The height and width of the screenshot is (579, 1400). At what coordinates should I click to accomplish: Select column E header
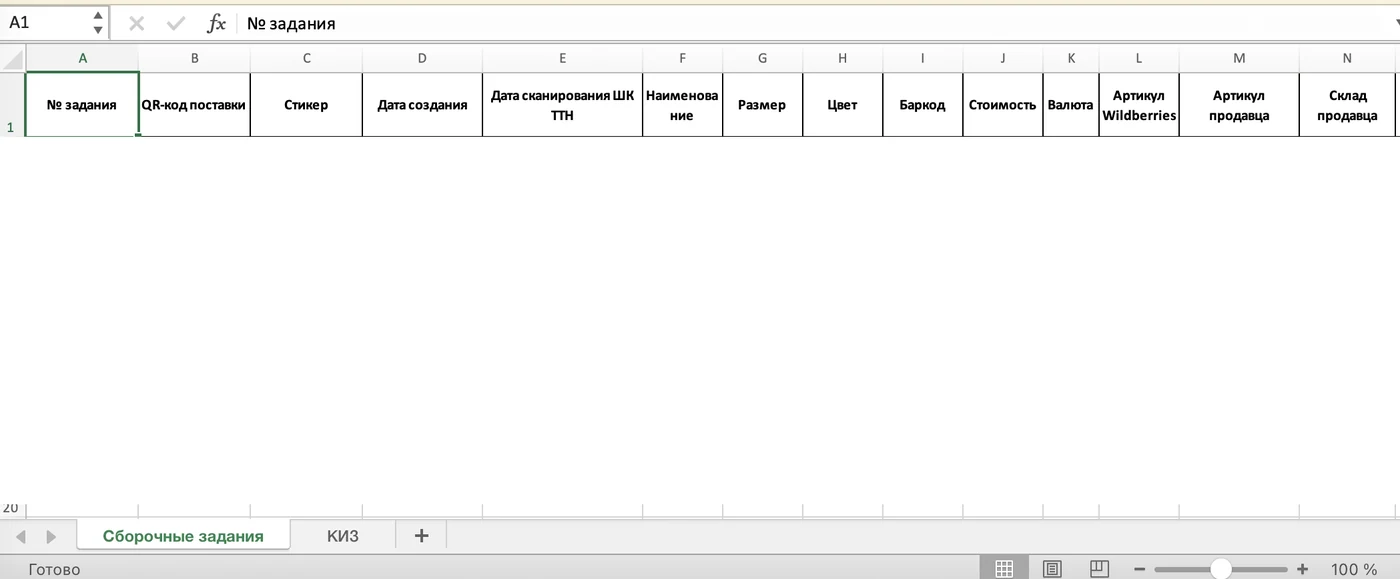point(562,58)
